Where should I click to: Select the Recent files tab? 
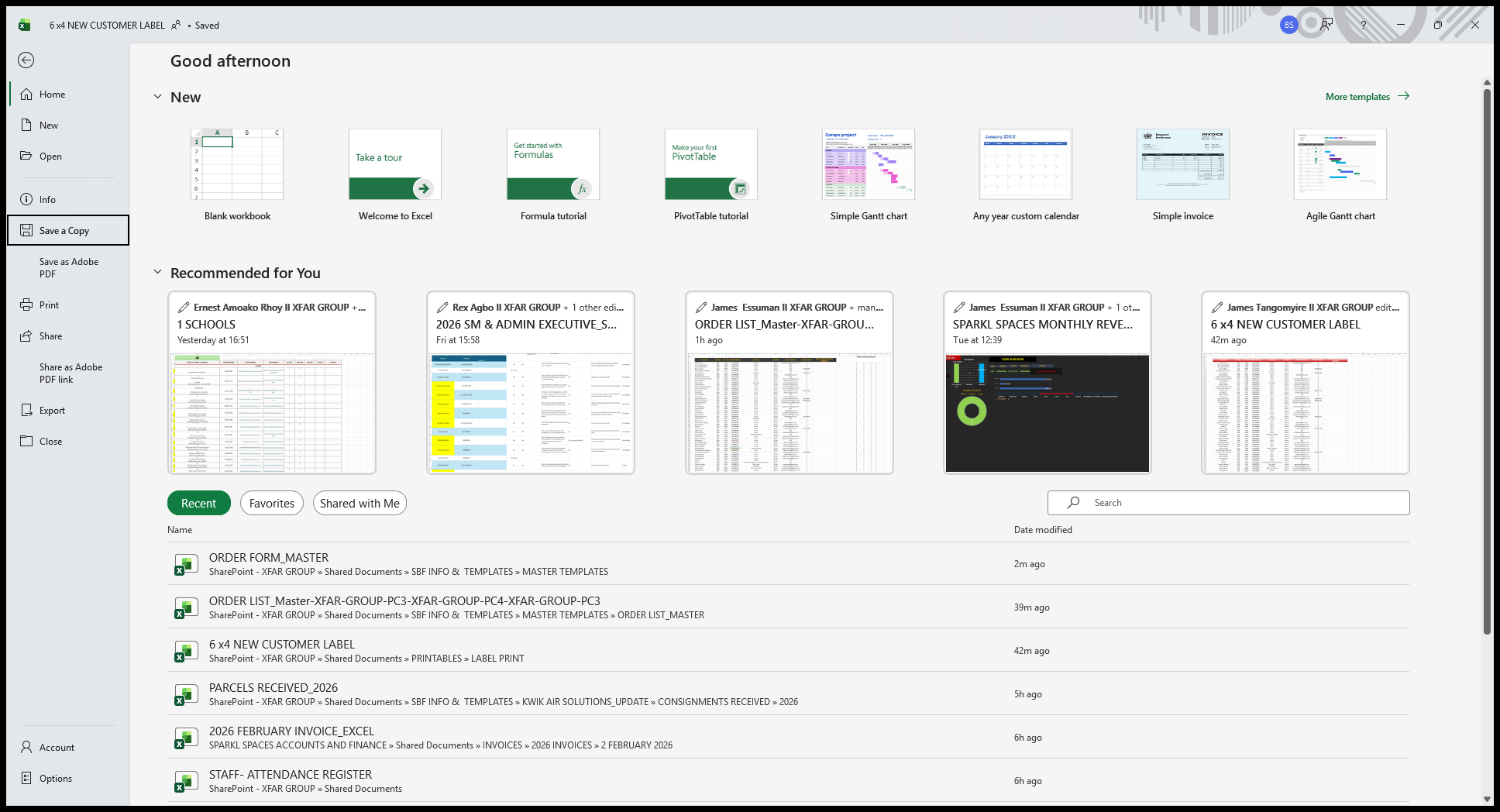pos(198,504)
